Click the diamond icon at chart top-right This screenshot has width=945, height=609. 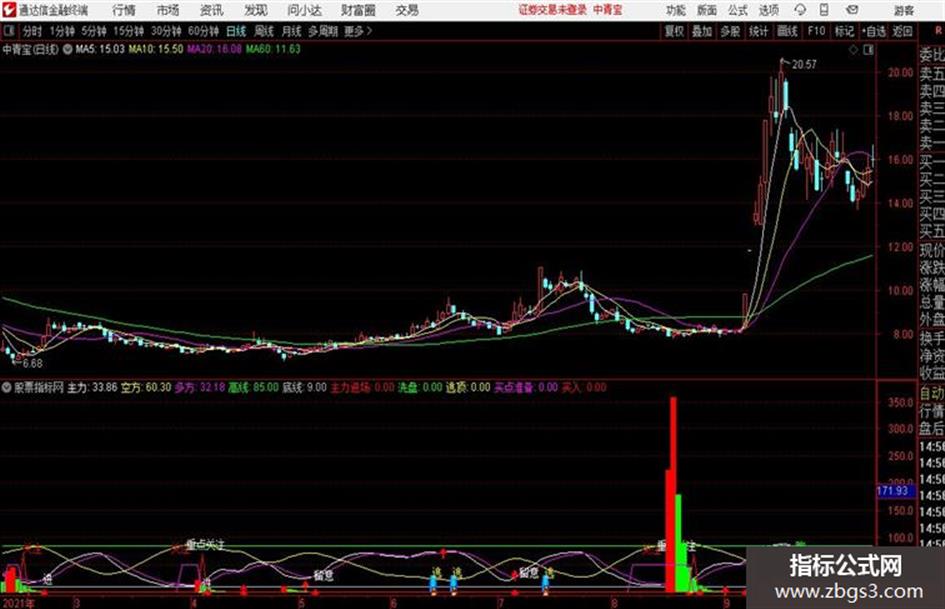[853, 50]
